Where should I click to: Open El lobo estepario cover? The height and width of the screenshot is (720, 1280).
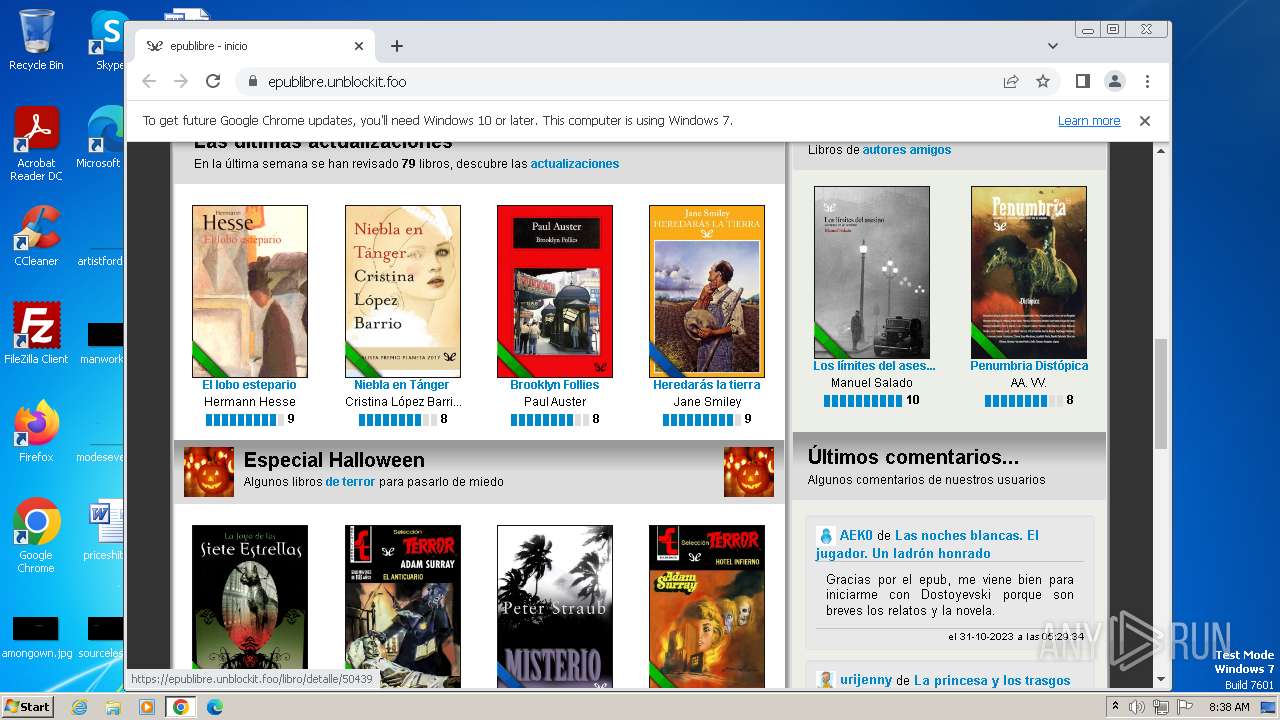pyautogui.click(x=250, y=291)
